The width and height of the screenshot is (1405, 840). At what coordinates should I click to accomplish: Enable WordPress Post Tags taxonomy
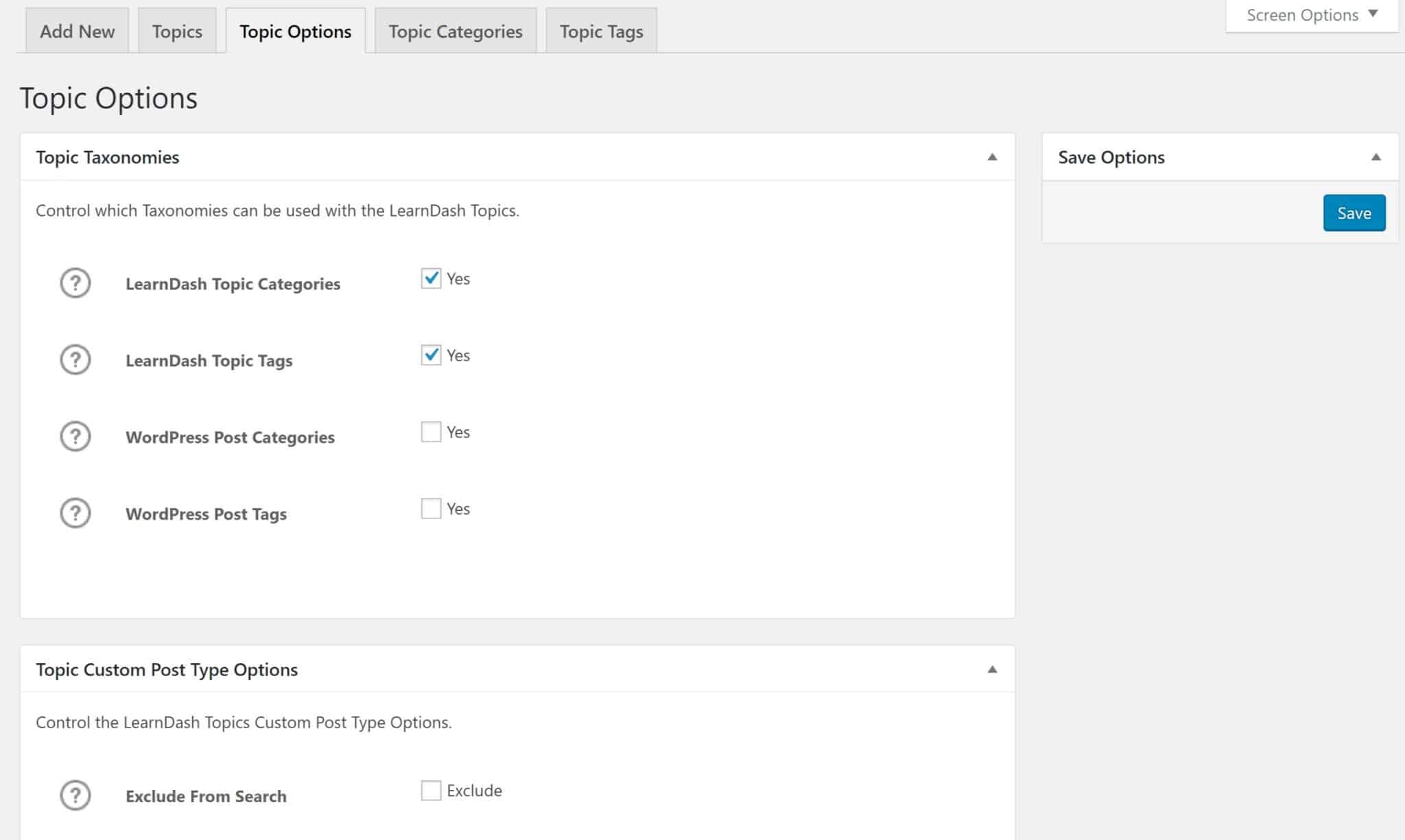[x=431, y=508]
